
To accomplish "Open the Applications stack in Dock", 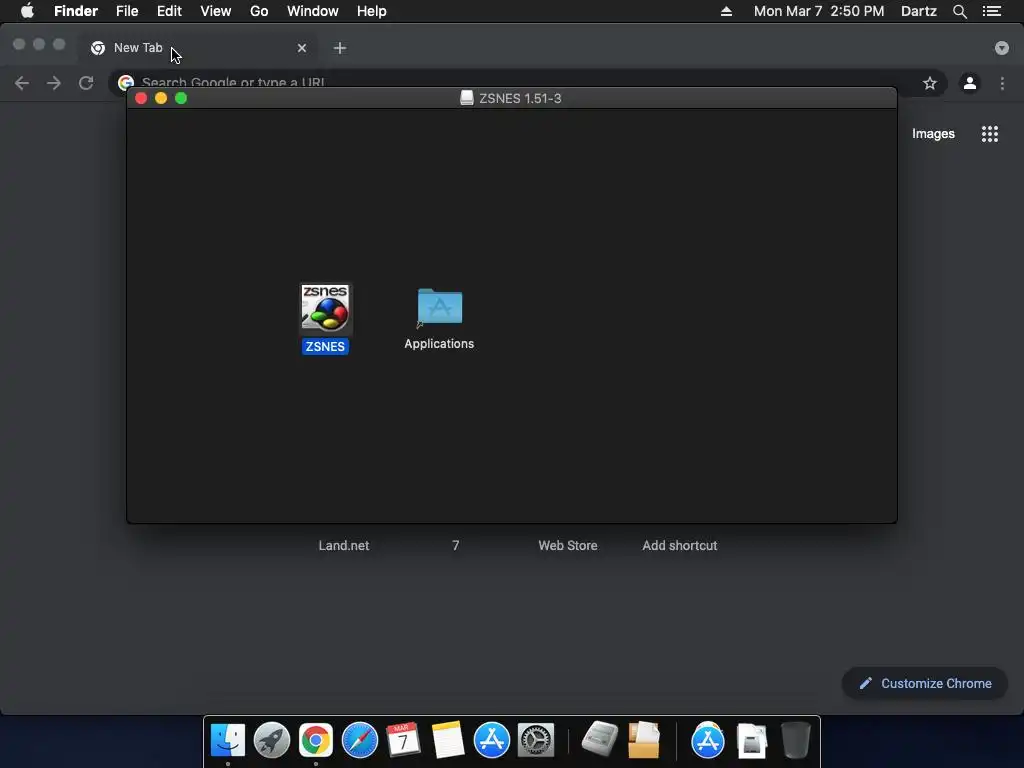I will [708, 740].
